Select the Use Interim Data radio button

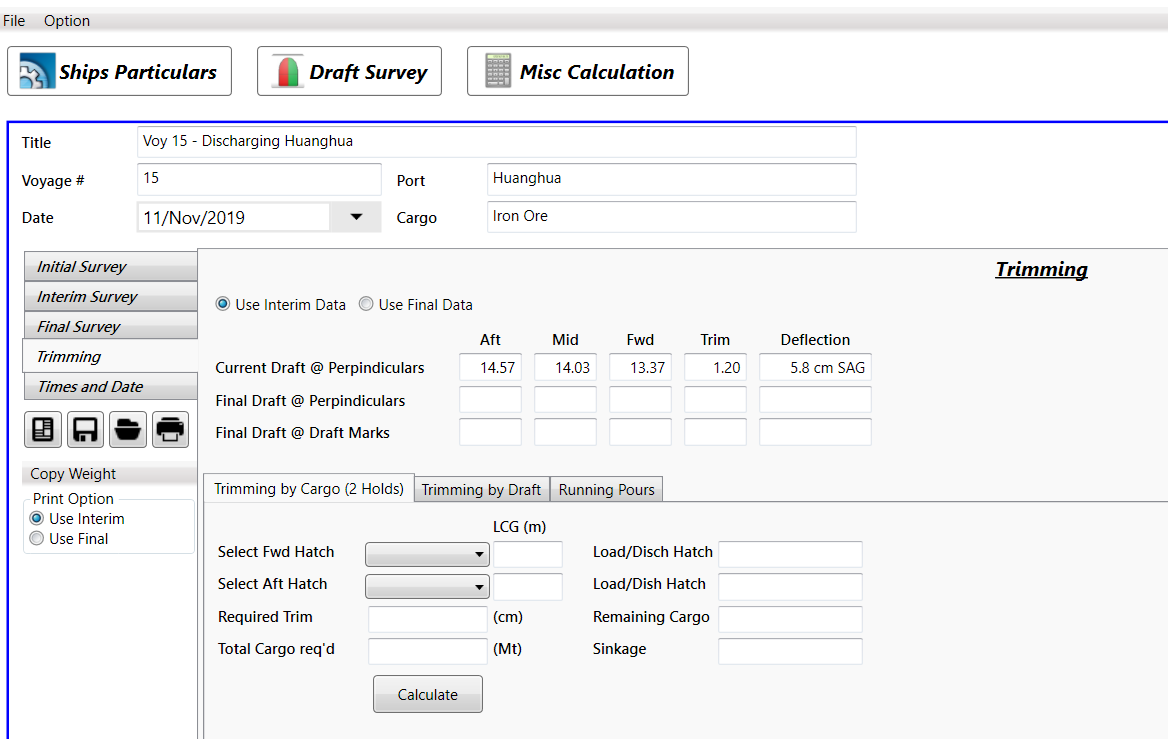pyautogui.click(x=223, y=305)
